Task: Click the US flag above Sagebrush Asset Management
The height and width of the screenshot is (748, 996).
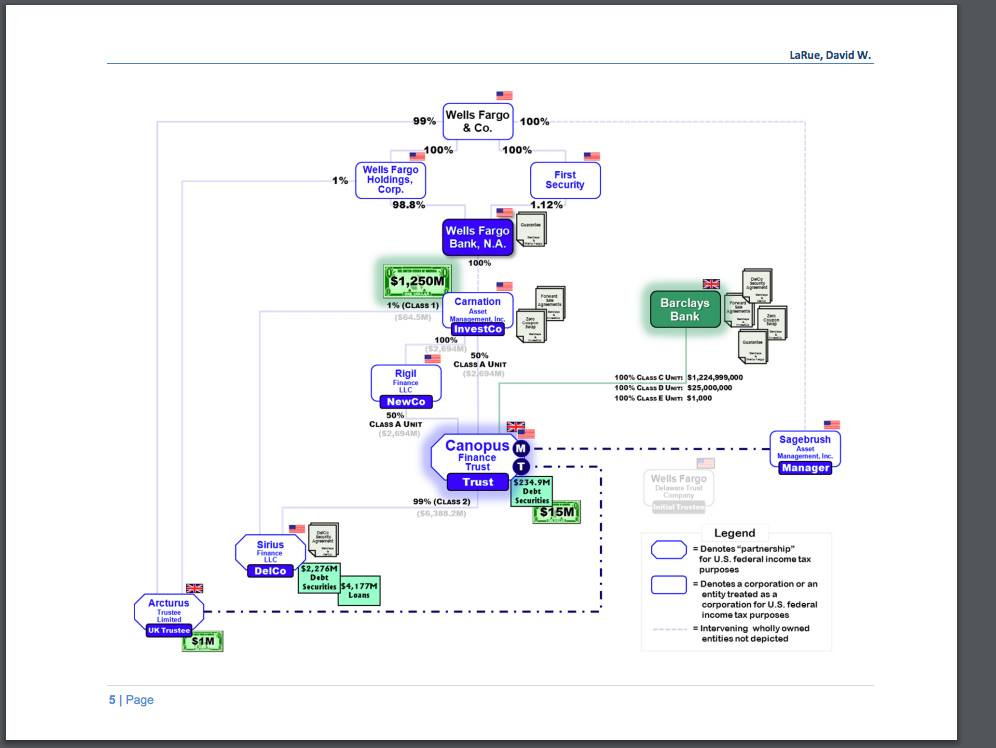Action: (832, 425)
